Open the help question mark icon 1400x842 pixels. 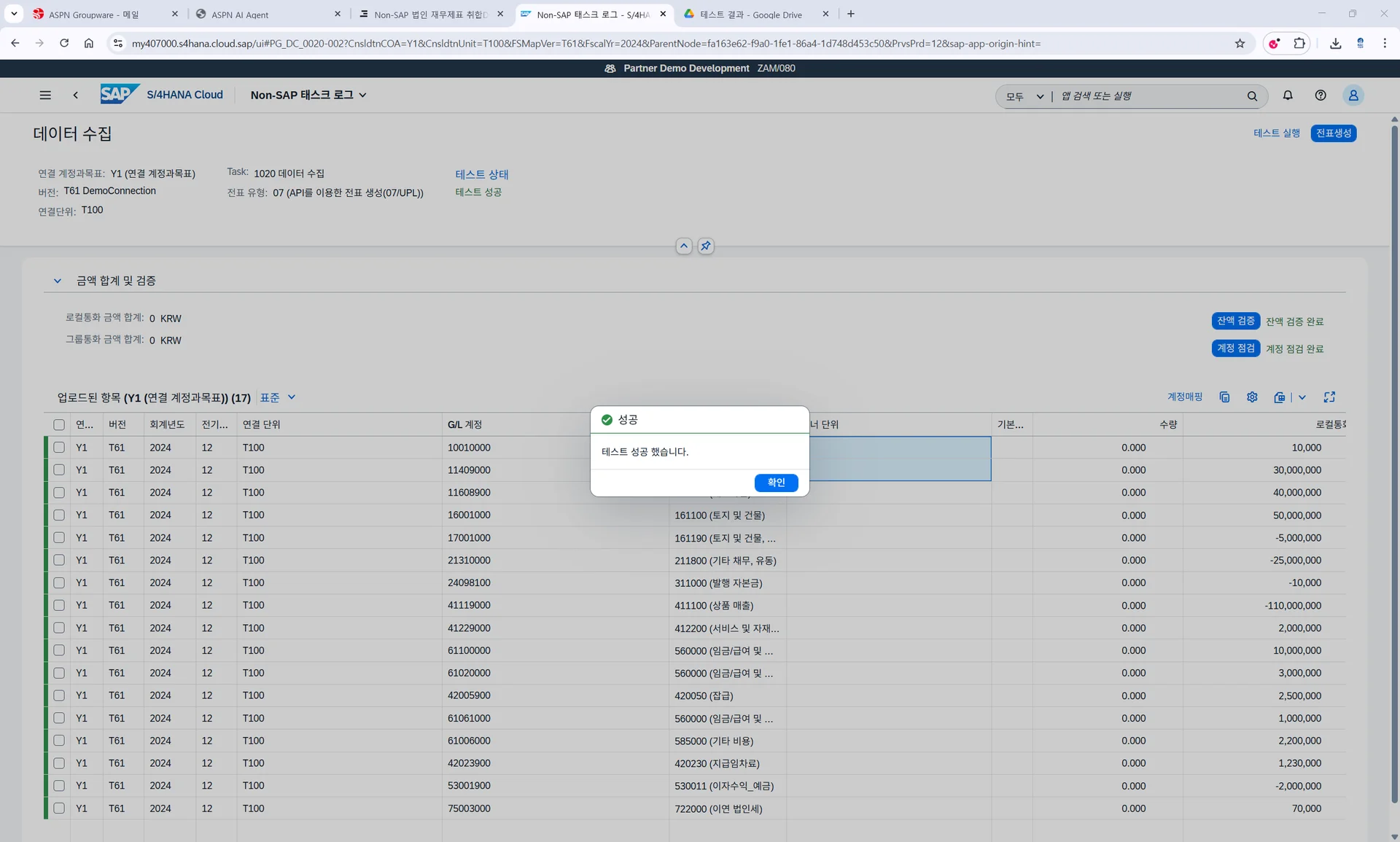coord(1321,95)
